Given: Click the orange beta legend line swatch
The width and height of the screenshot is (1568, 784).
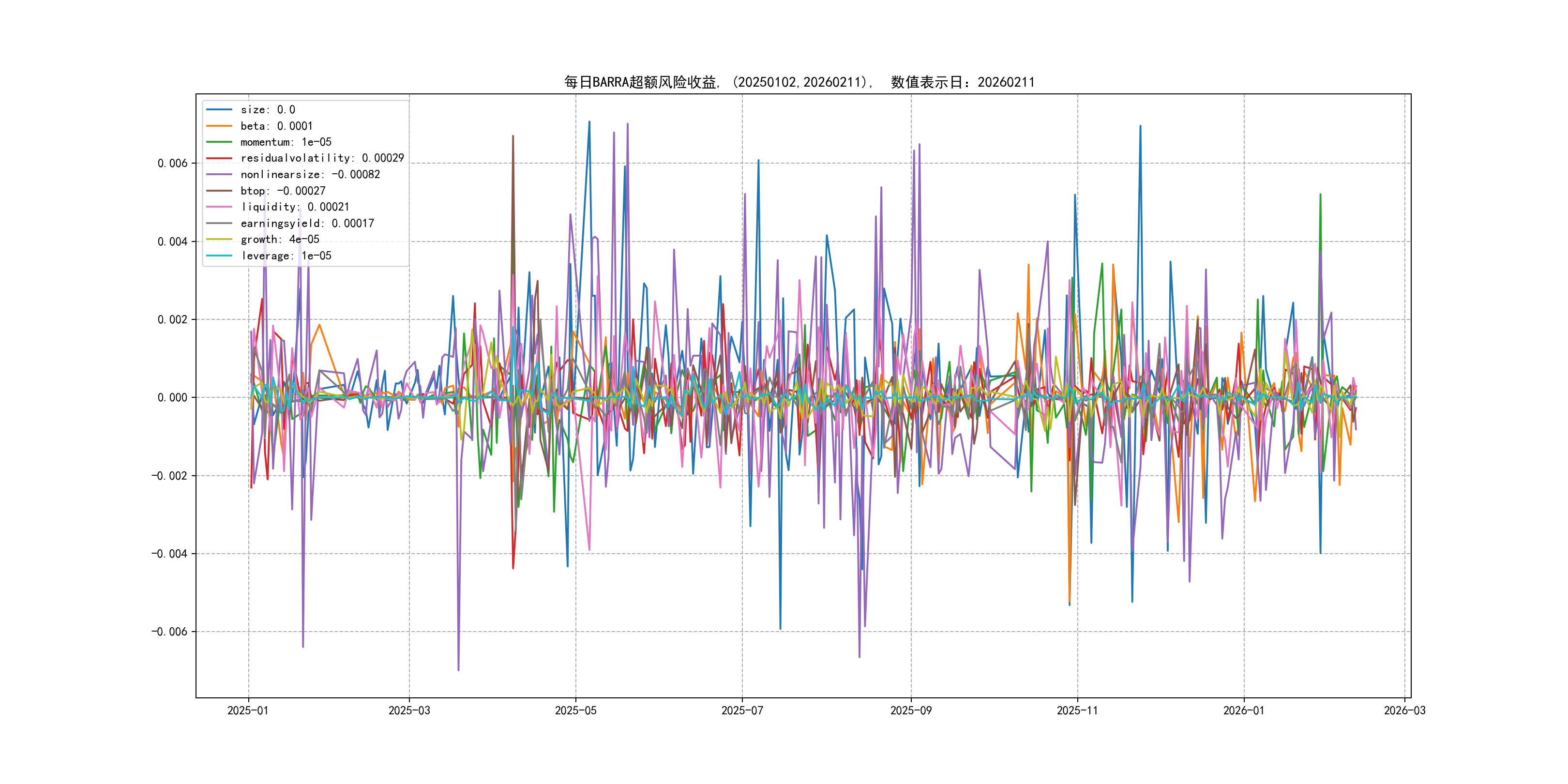Looking at the screenshot, I should coord(219,126).
